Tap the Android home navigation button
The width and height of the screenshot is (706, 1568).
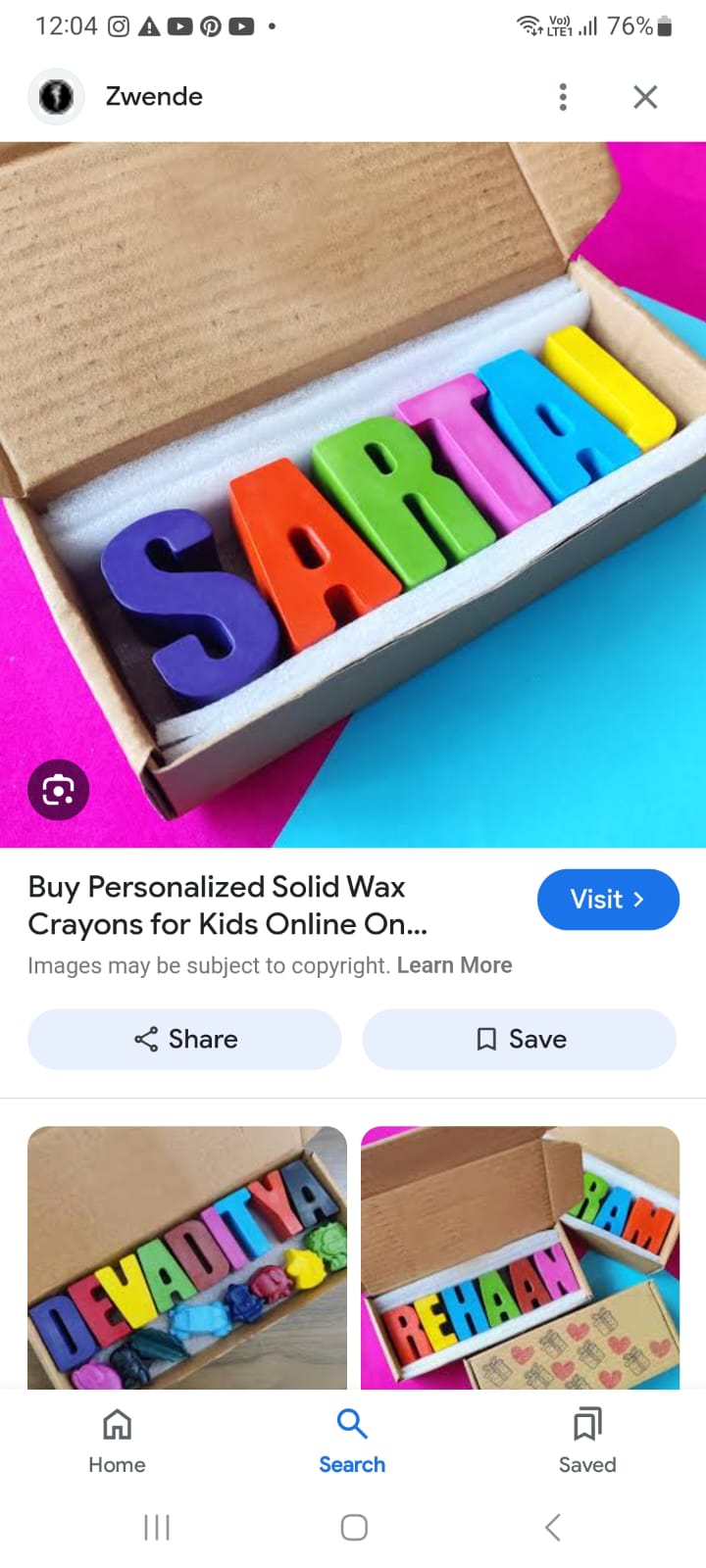click(x=354, y=1527)
